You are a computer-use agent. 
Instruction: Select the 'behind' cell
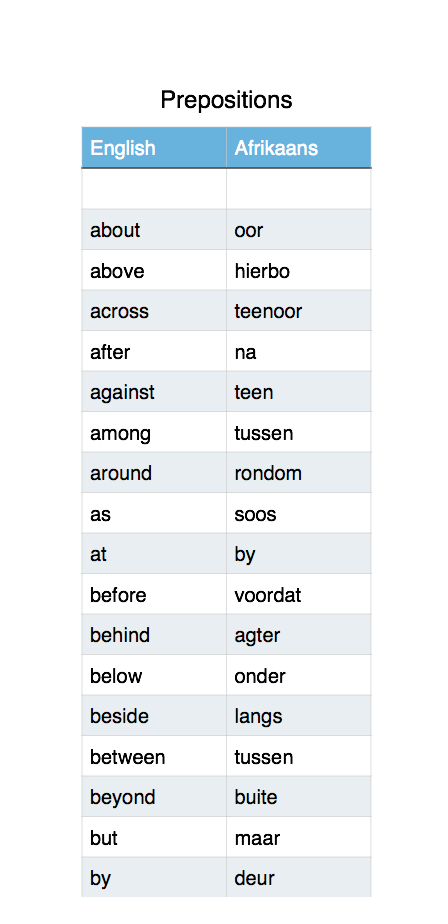pos(154,635)
